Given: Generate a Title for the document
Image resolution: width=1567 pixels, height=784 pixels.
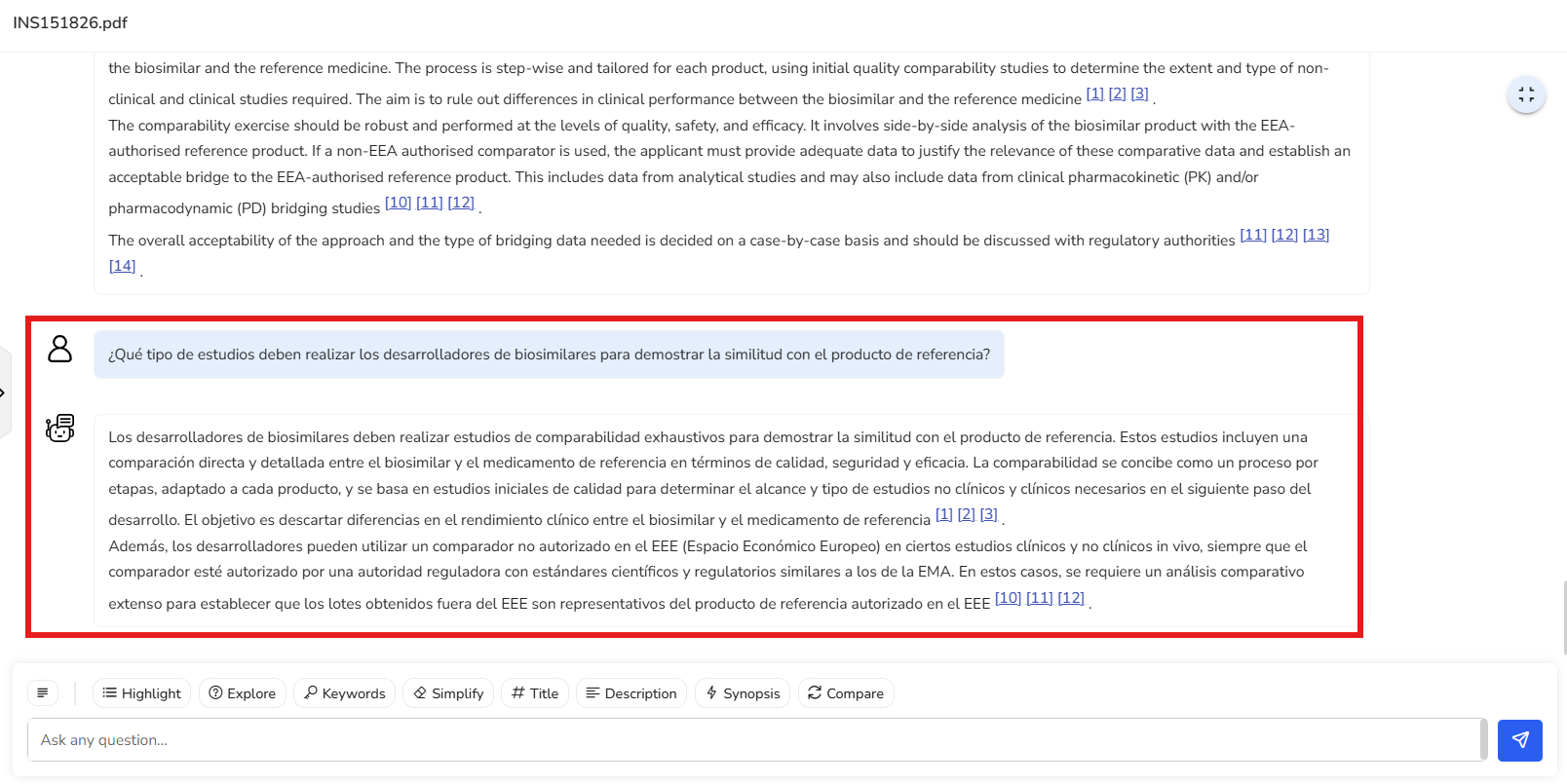Looking at the screenshot, I should click(x=535, y=693).
